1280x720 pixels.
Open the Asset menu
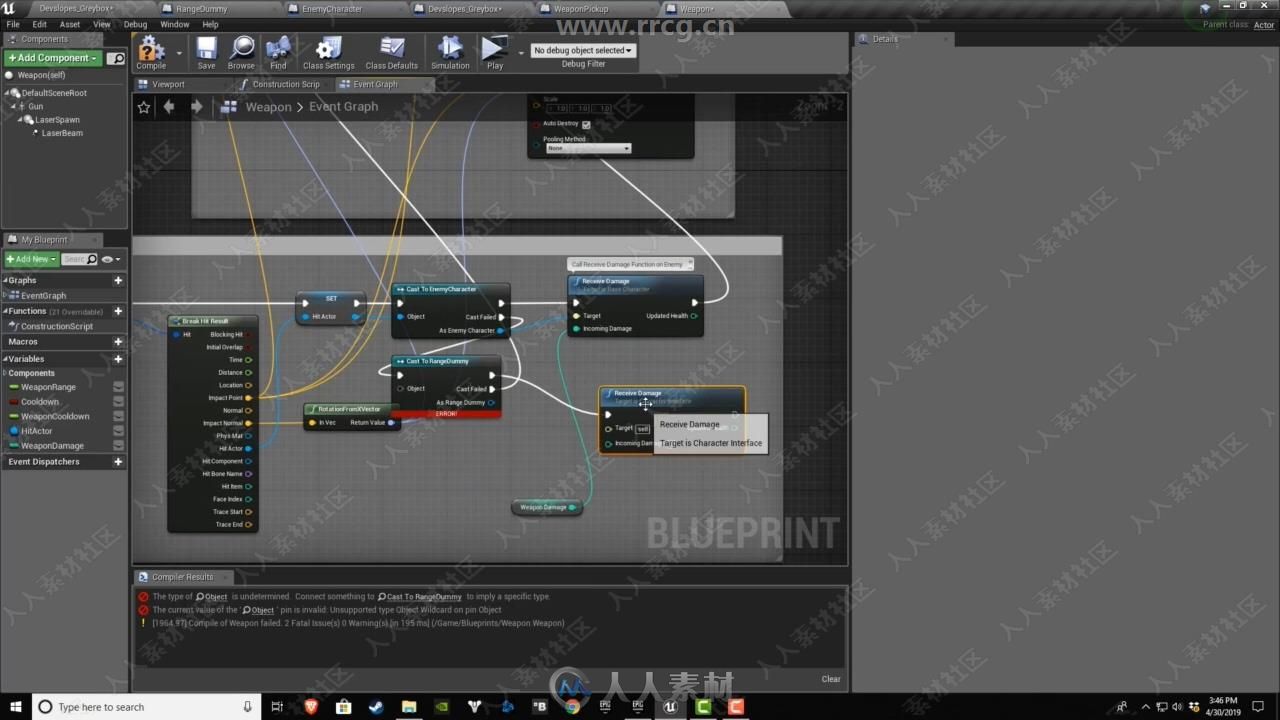click(70, 24)
